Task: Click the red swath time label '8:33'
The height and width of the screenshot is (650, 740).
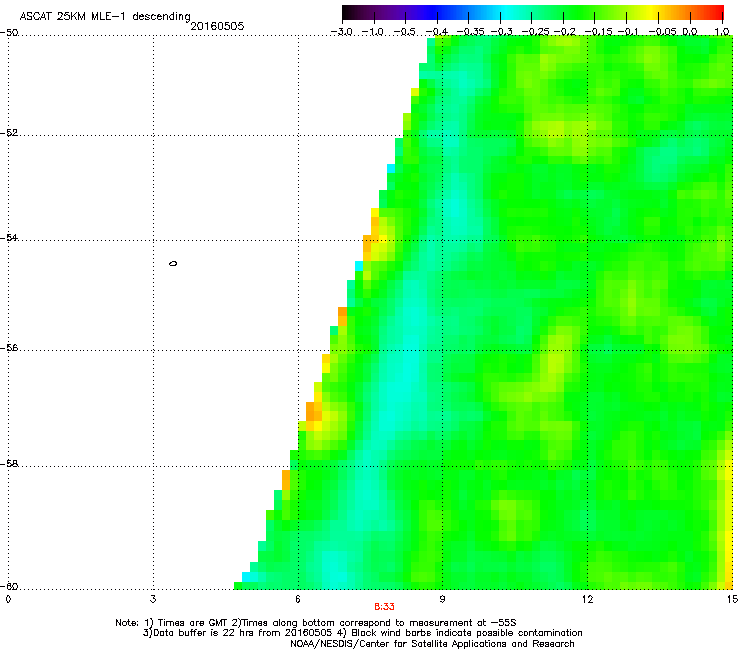Action: [384, 607]
